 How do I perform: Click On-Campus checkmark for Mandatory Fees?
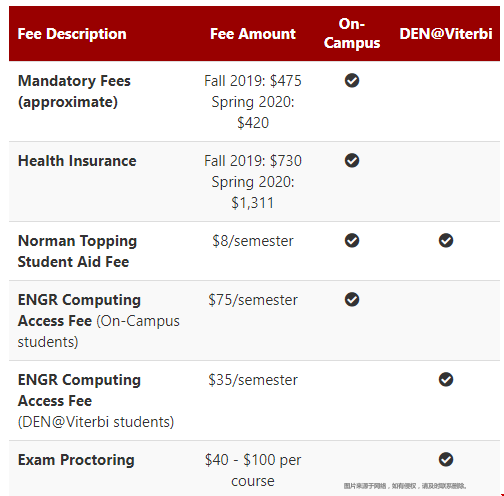point(352,80)
